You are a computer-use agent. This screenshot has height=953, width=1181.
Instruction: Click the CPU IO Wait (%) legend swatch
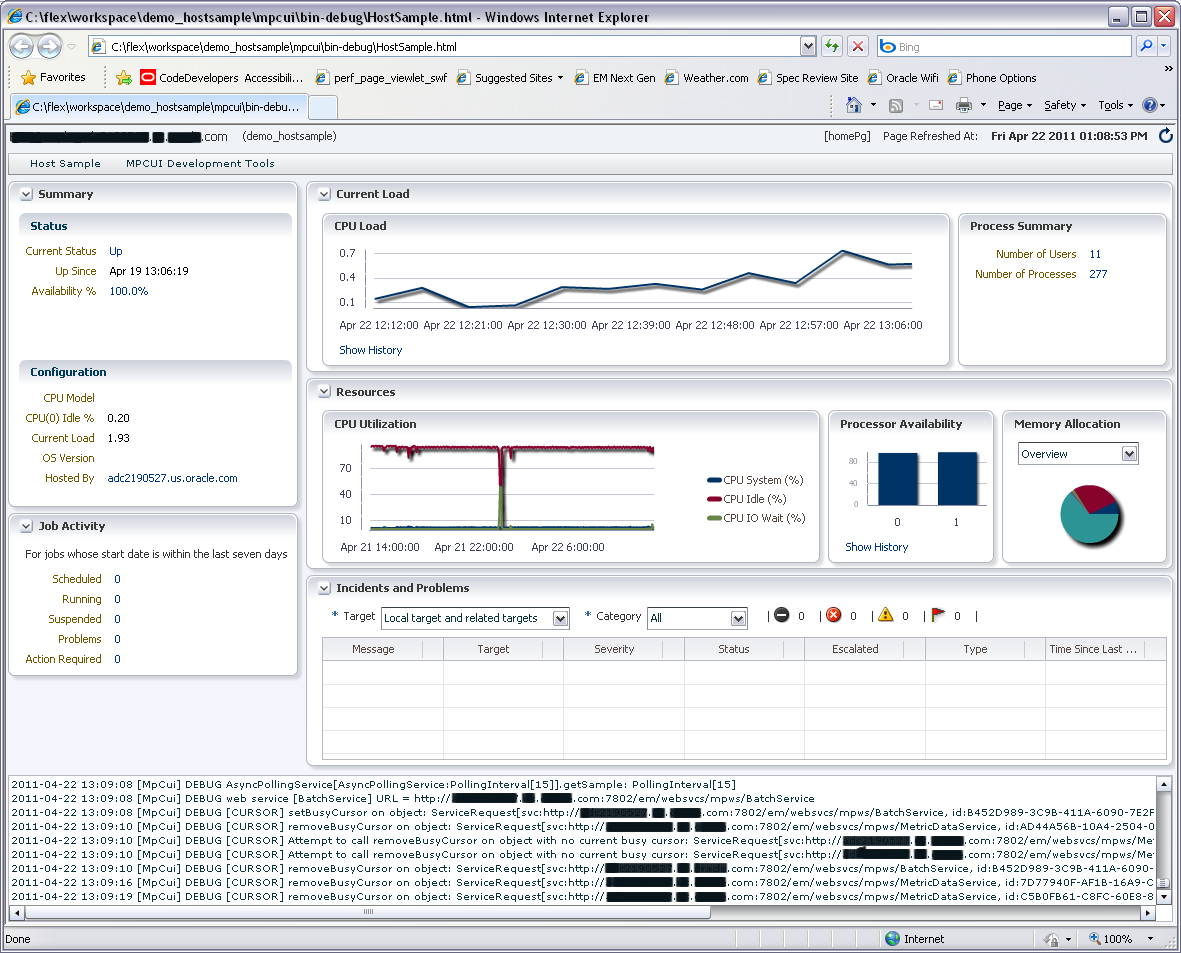714,518
